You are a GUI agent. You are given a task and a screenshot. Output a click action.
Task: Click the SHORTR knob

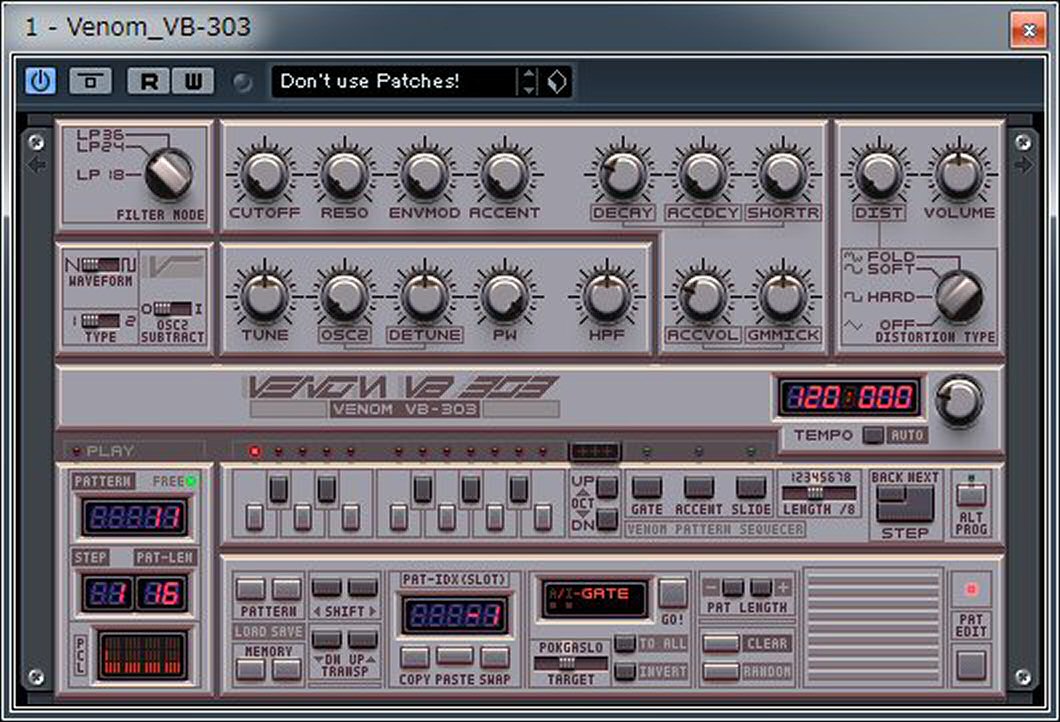pyautogui.click(x=783, y=174)
